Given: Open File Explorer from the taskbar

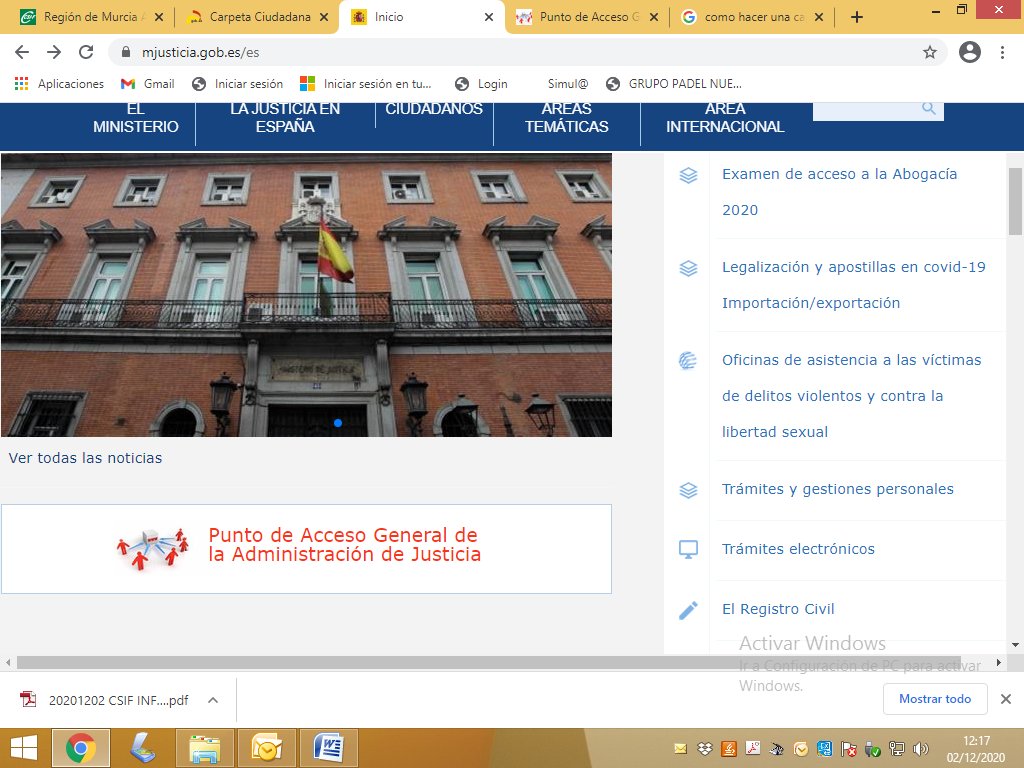Looking at the screenshot, I should click(204, 748).
